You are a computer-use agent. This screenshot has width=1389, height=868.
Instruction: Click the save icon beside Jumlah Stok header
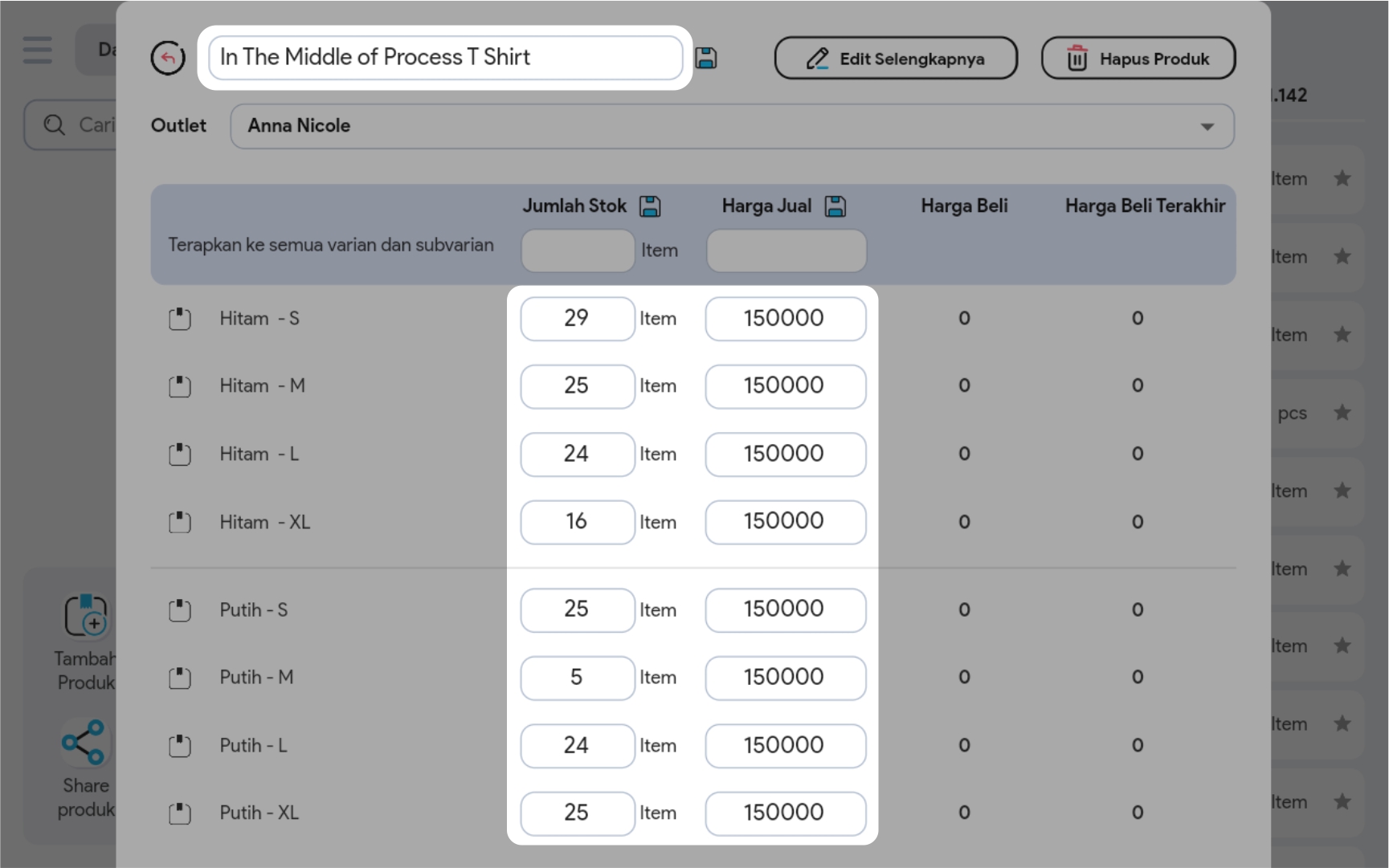tap(649, 206)
